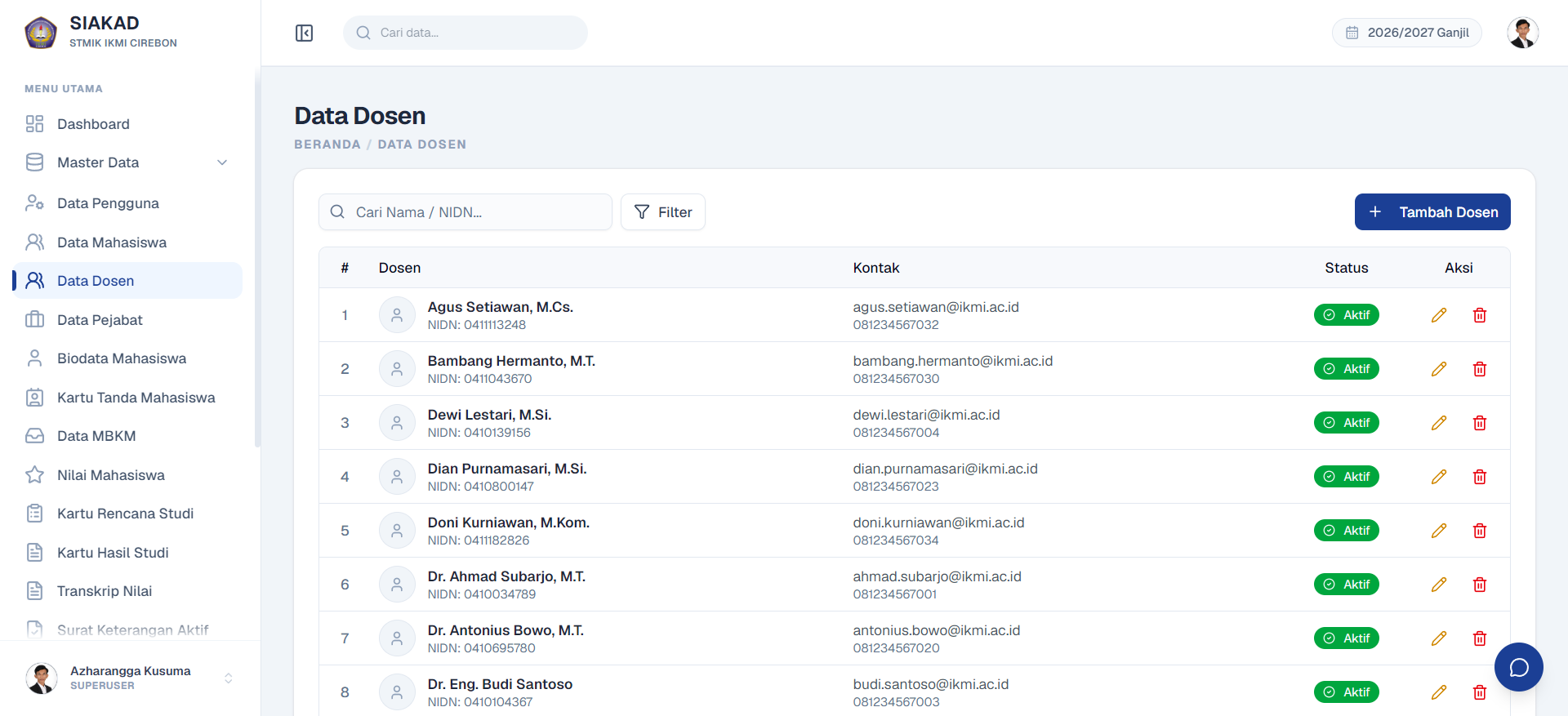1568x716 pixels.
Task: Focus the Cari Nama / NIDN search box
Action: point(465,212)
